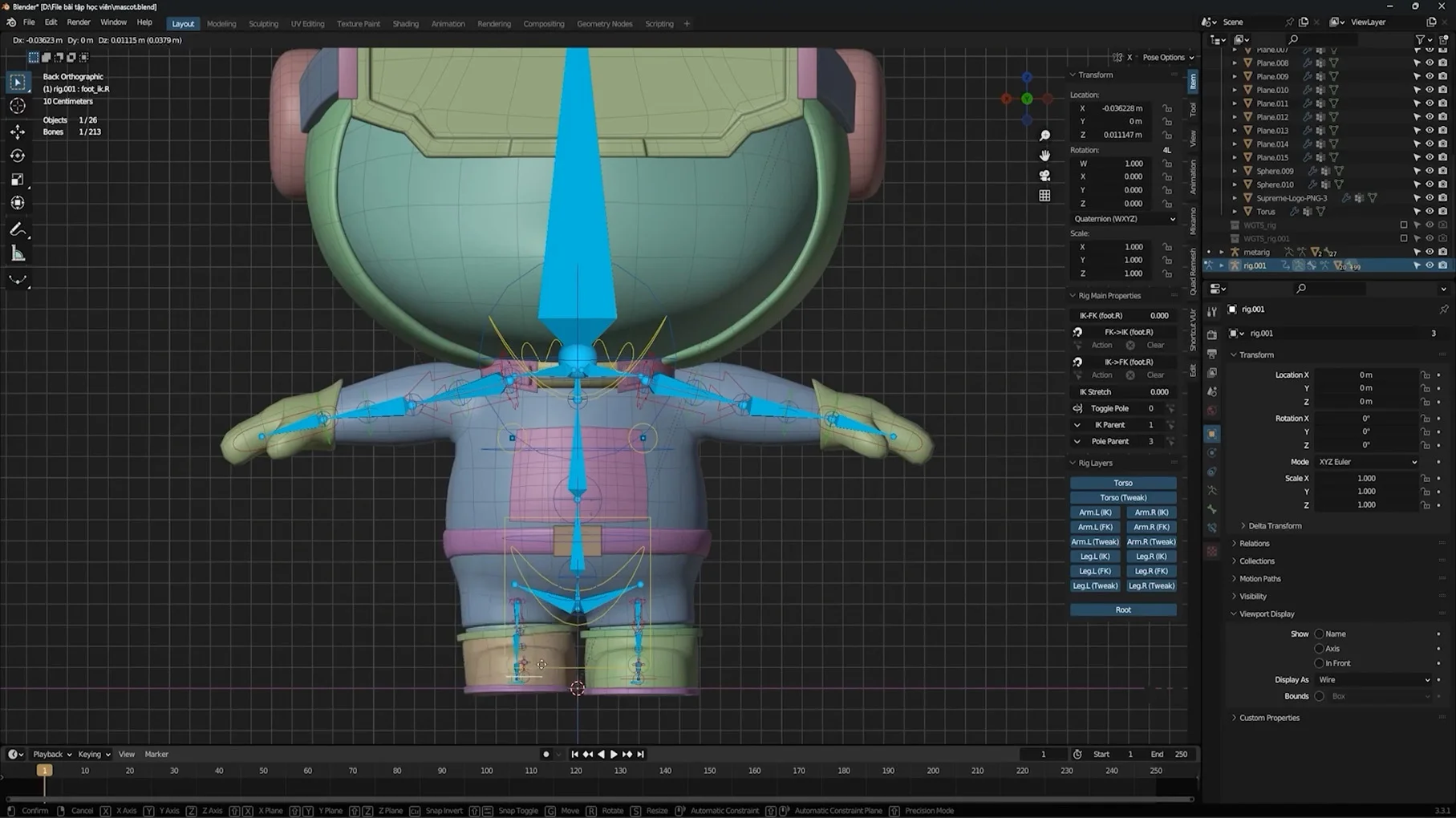Select the Rotate tool

[18, 156]
